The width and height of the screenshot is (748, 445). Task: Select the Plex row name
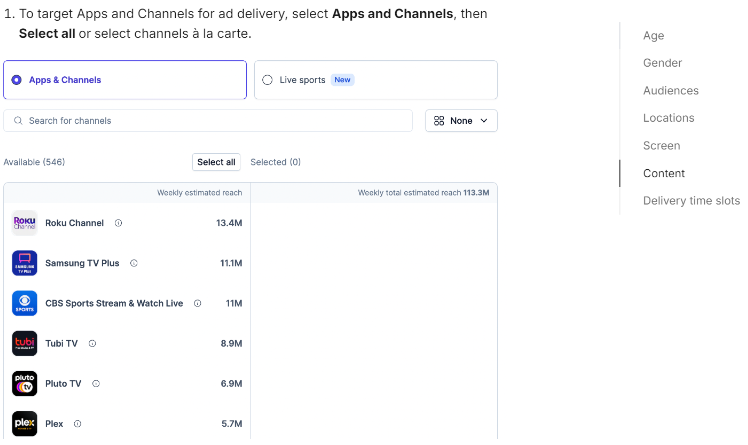[54, 424]
